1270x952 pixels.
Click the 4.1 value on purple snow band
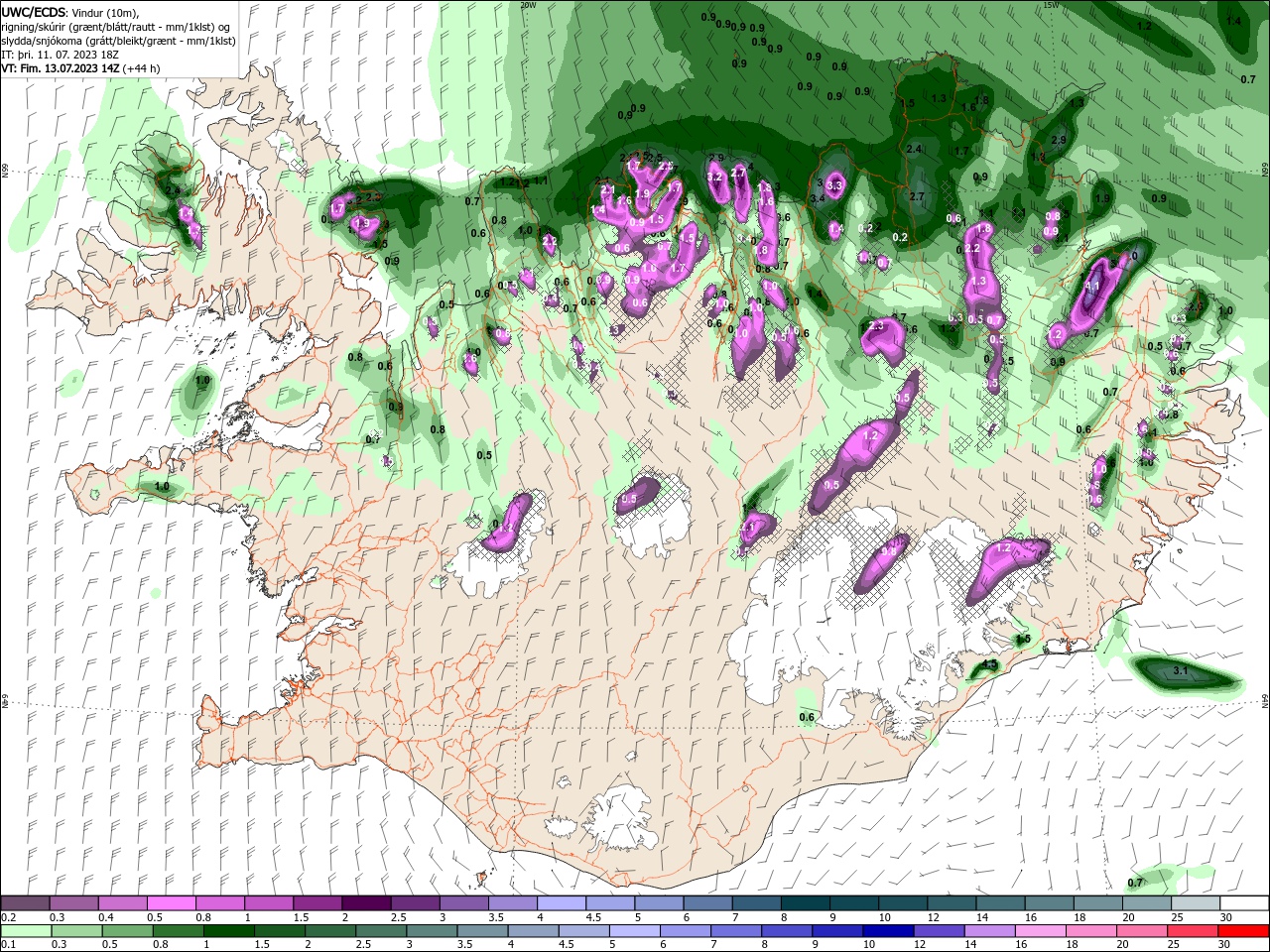click(1093, 286)
